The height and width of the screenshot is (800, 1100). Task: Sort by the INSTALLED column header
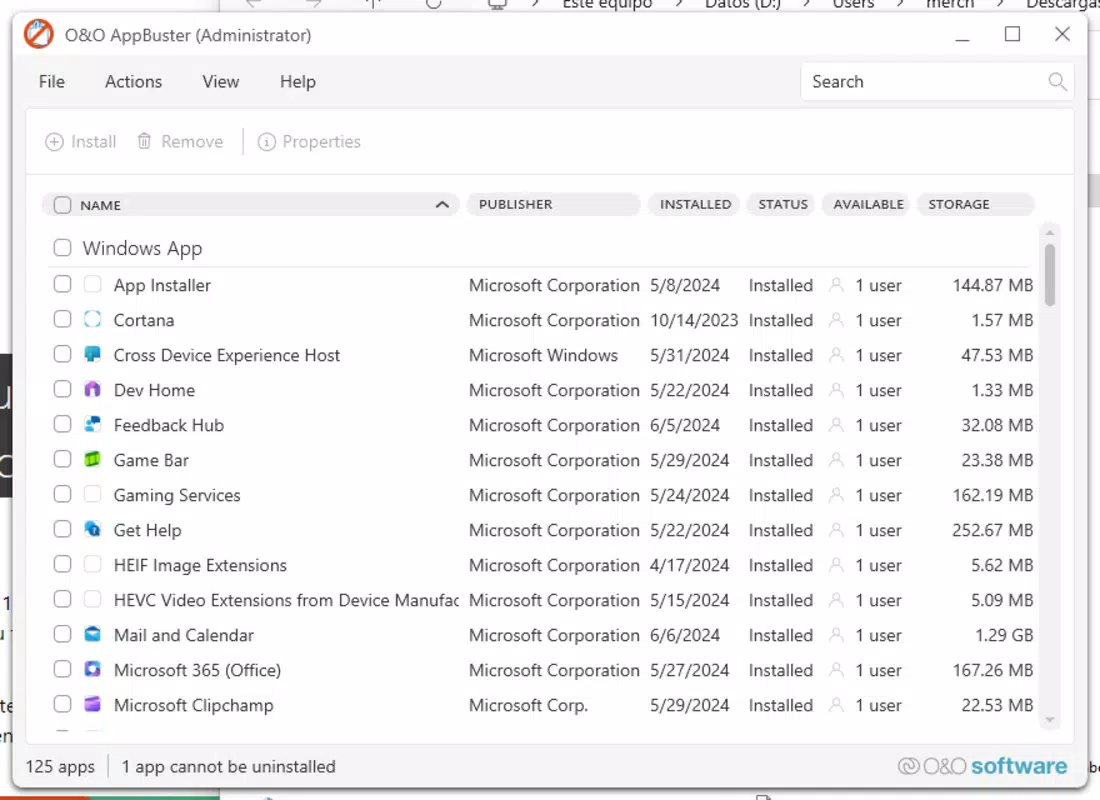(x=695, y=204)
